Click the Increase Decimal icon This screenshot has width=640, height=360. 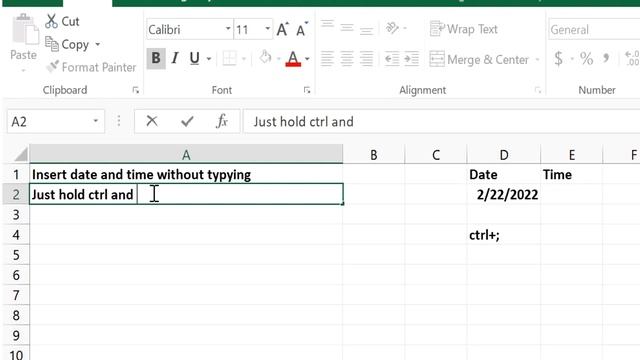pyautogui.click(x=632, y=59)
